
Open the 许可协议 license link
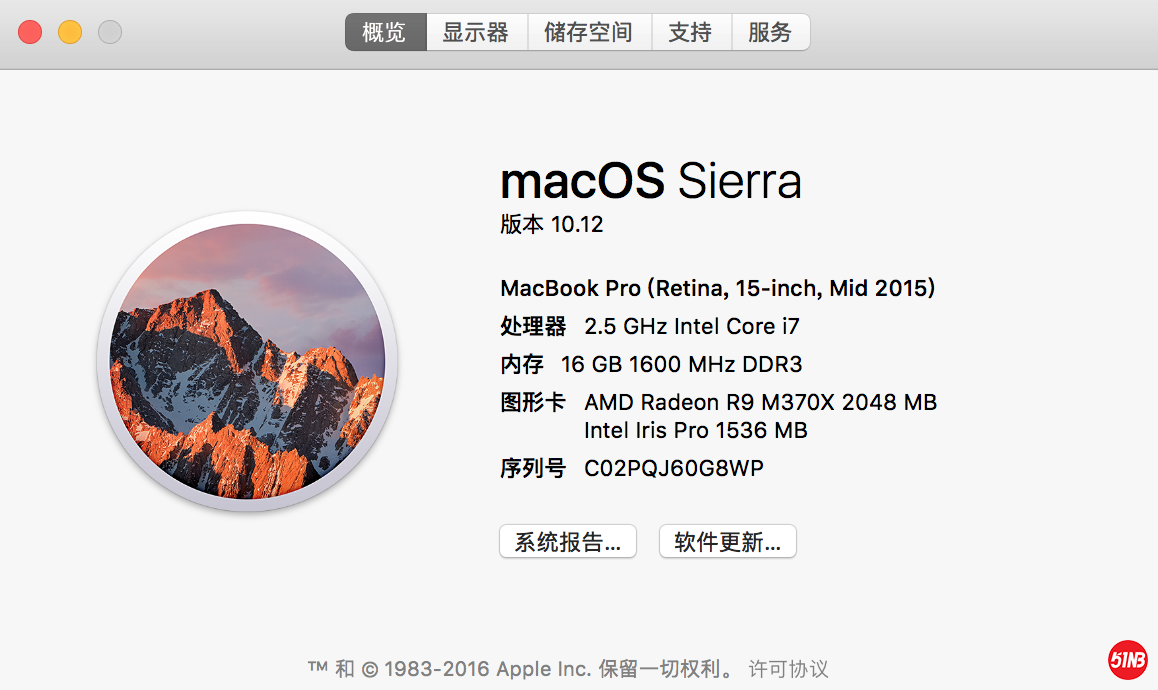click(789, 669)
